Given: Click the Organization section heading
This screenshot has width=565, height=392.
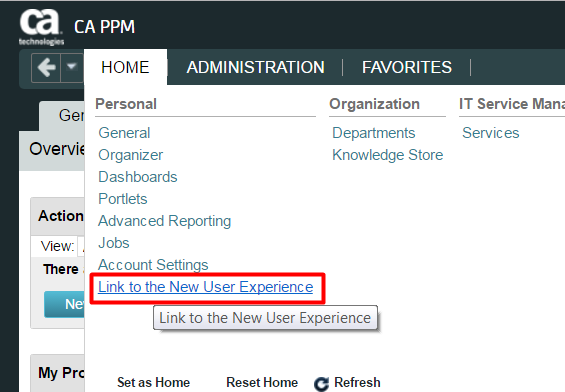Looking at the screenshot, I should click(375, 104).
